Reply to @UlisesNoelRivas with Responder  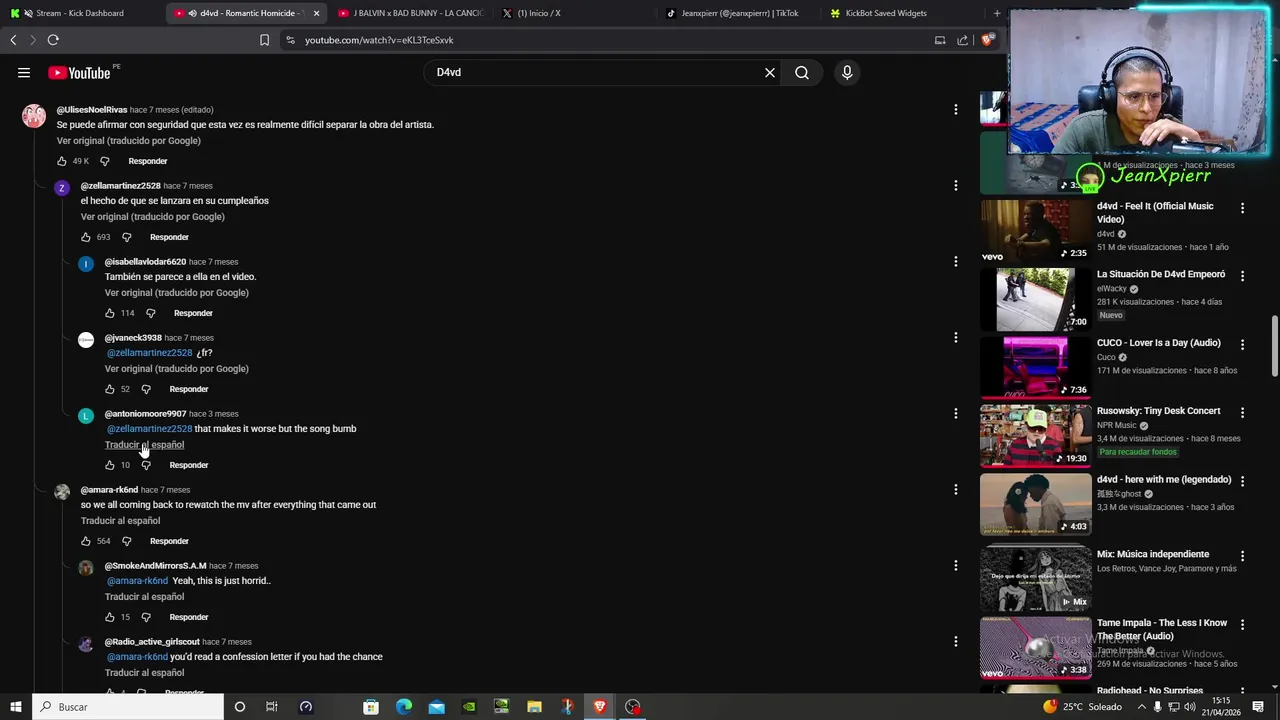click(148, 161)
